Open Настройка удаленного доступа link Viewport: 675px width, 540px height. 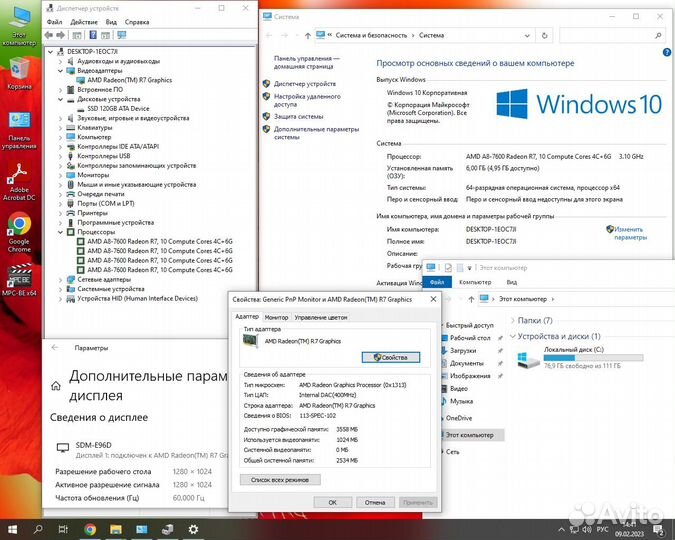click(x=307, y=100)
